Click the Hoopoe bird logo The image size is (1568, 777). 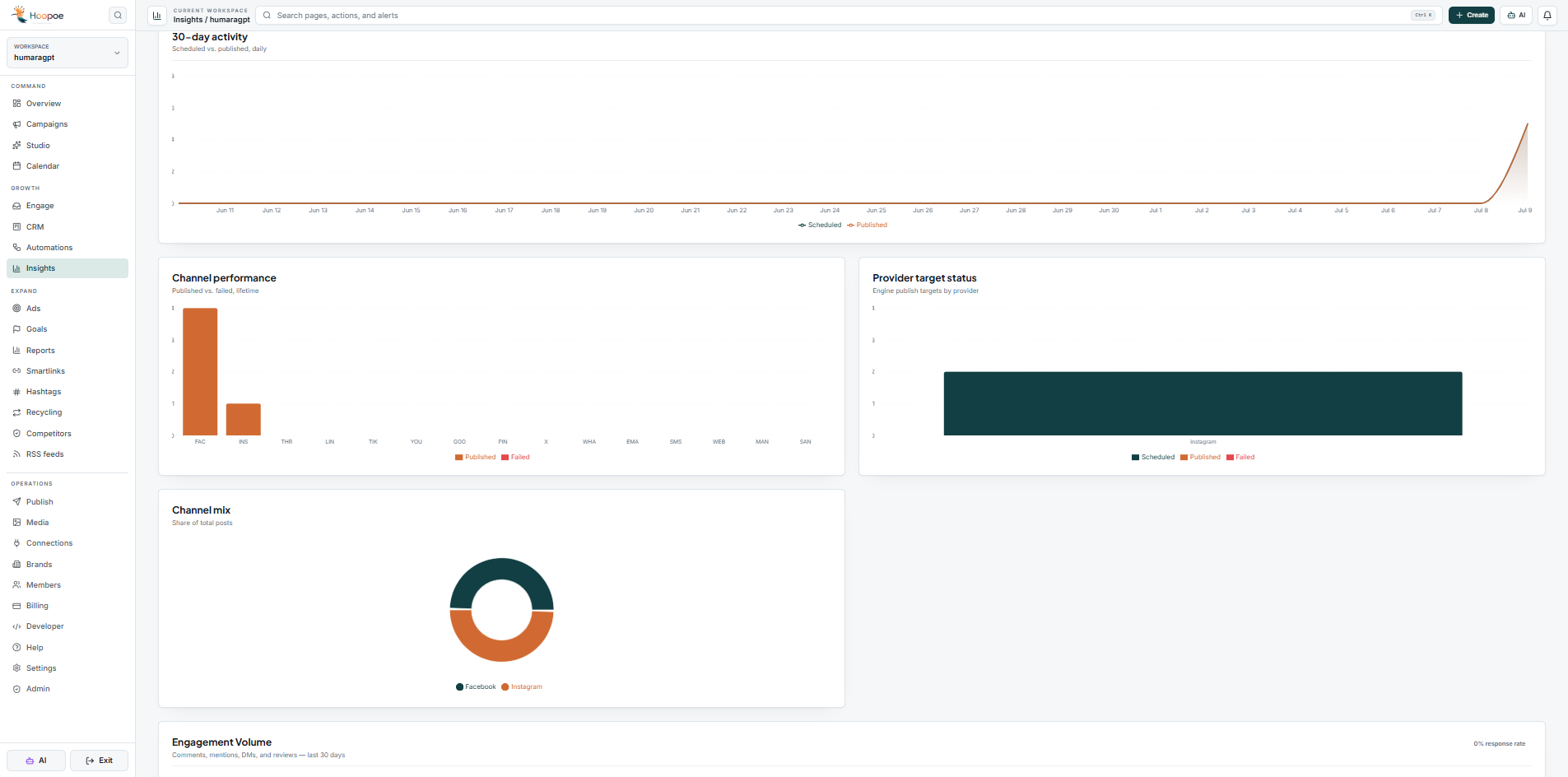tap(18, 14)
